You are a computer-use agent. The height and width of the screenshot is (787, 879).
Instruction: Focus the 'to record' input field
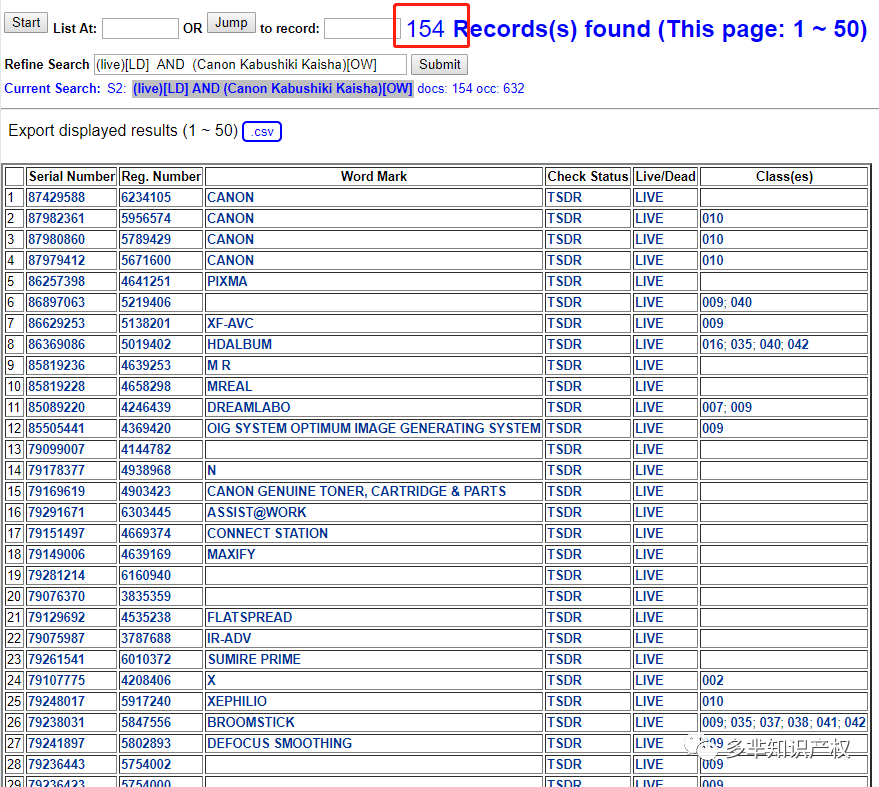pos(362,29)
